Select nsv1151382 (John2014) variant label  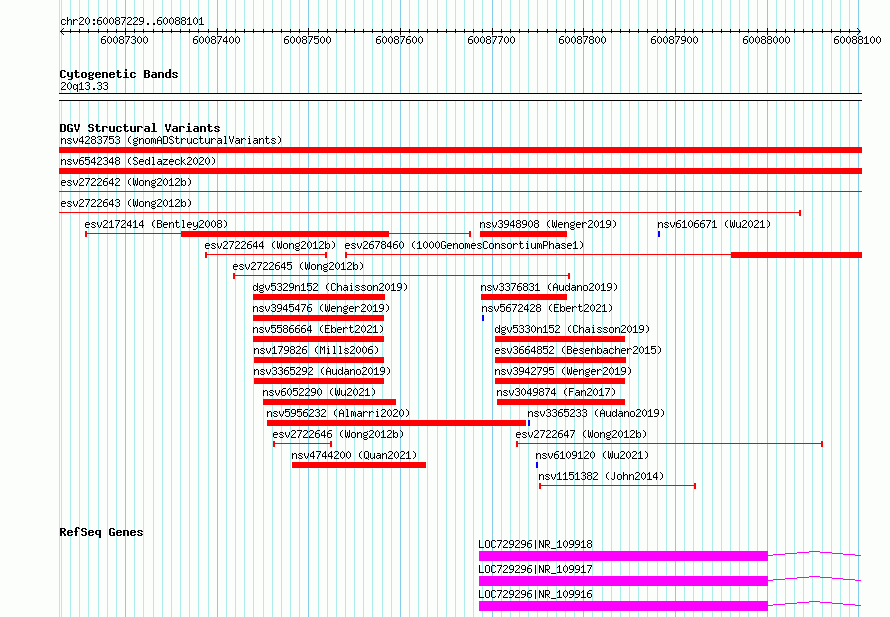click(601, 476)
